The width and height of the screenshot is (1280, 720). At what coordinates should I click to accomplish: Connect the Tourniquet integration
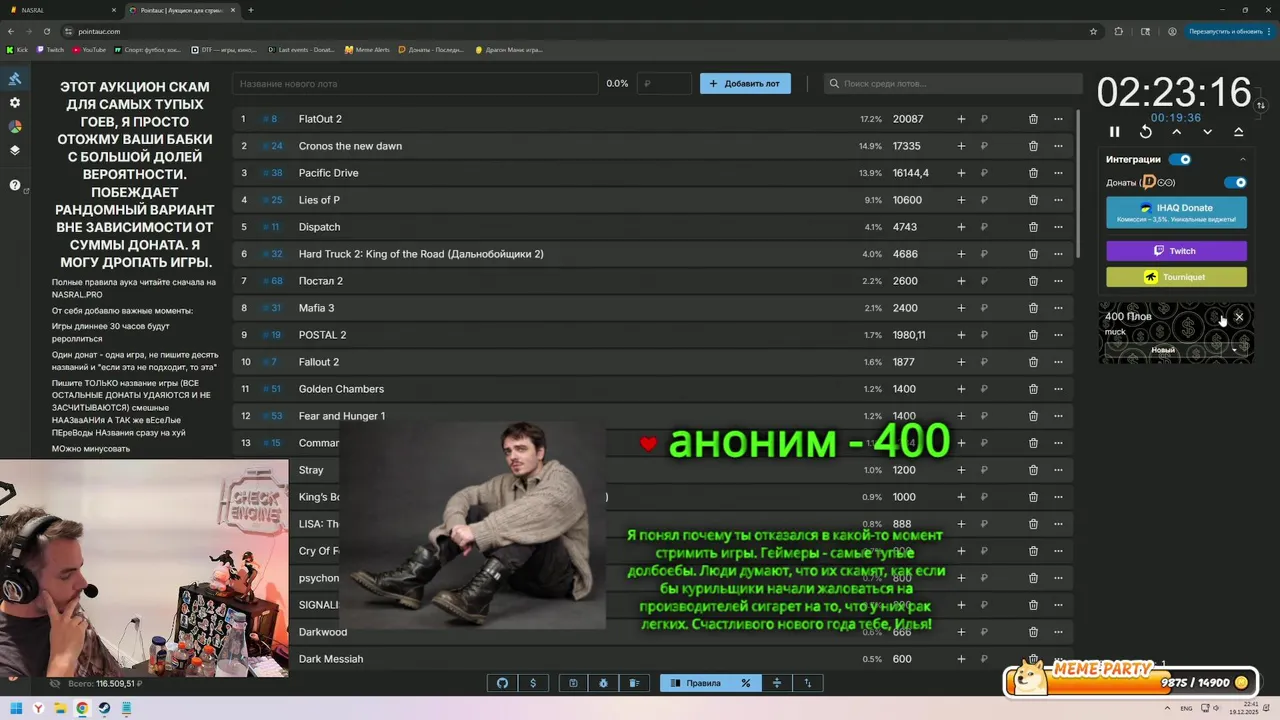point(1176,277)
